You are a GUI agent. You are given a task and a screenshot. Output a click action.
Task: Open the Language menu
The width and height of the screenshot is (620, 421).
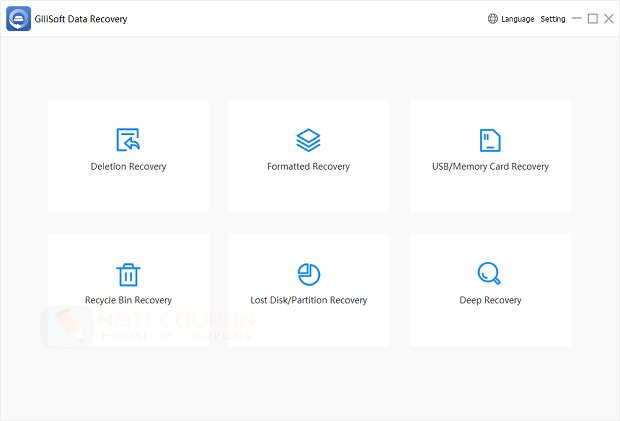click(x=517, y=19)
